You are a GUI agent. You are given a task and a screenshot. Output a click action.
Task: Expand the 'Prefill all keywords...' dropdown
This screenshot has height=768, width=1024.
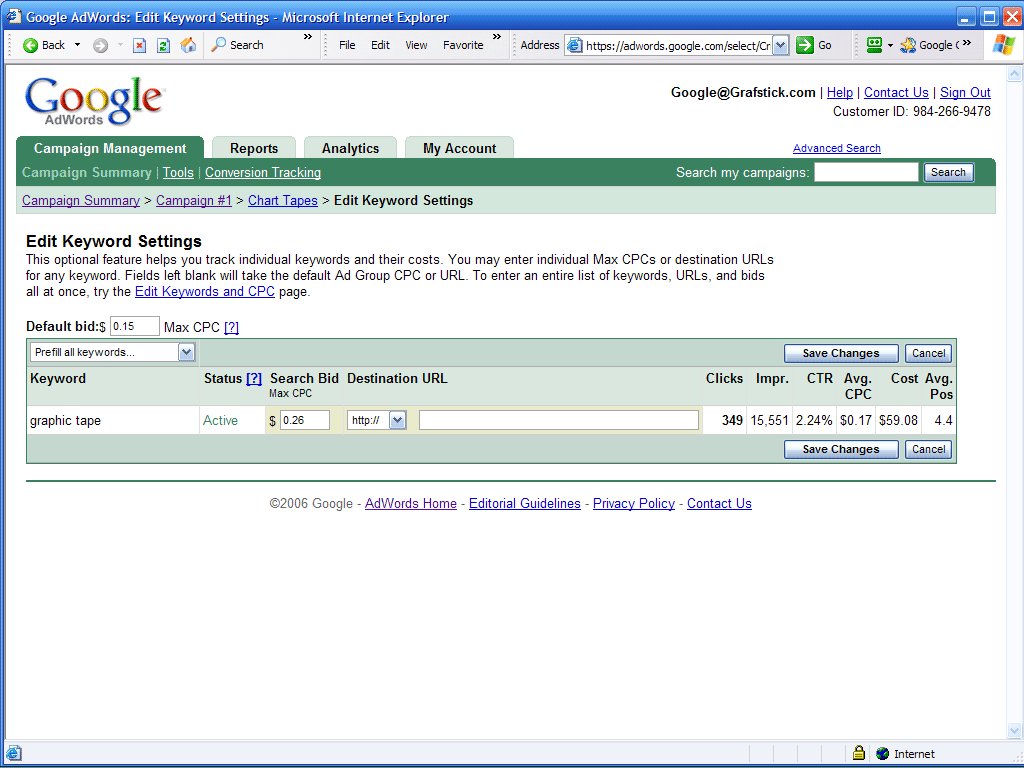tap(186, 352)
